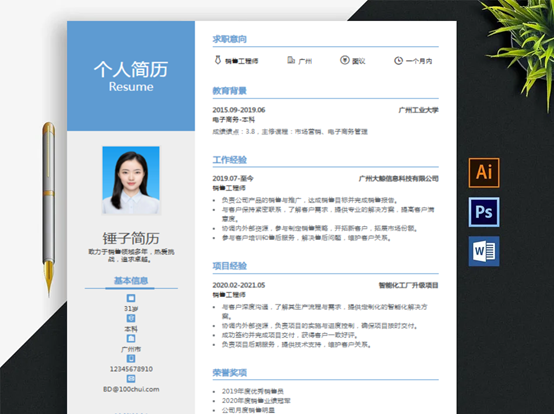Click project name 智能化工厂升级项目
554x414 pixels.
coord(408,285)
